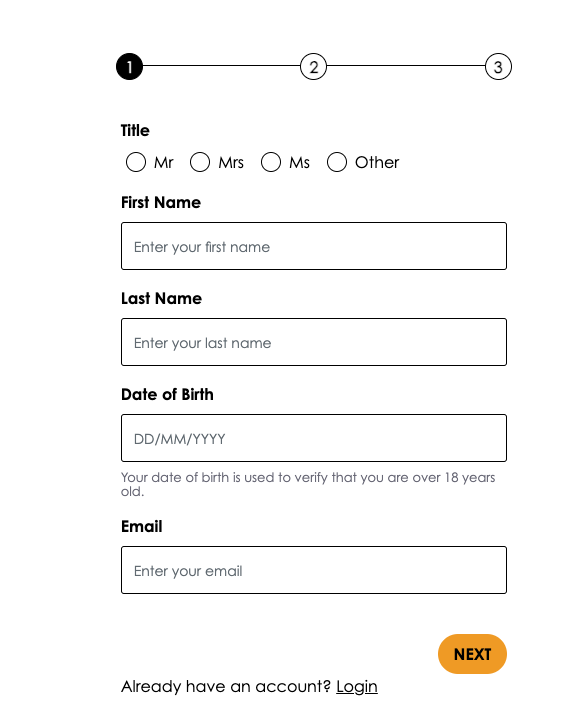Focus the DD/MM/YYYY date of birth field
This screenshot has height=721, width=574.
point(314,438)
